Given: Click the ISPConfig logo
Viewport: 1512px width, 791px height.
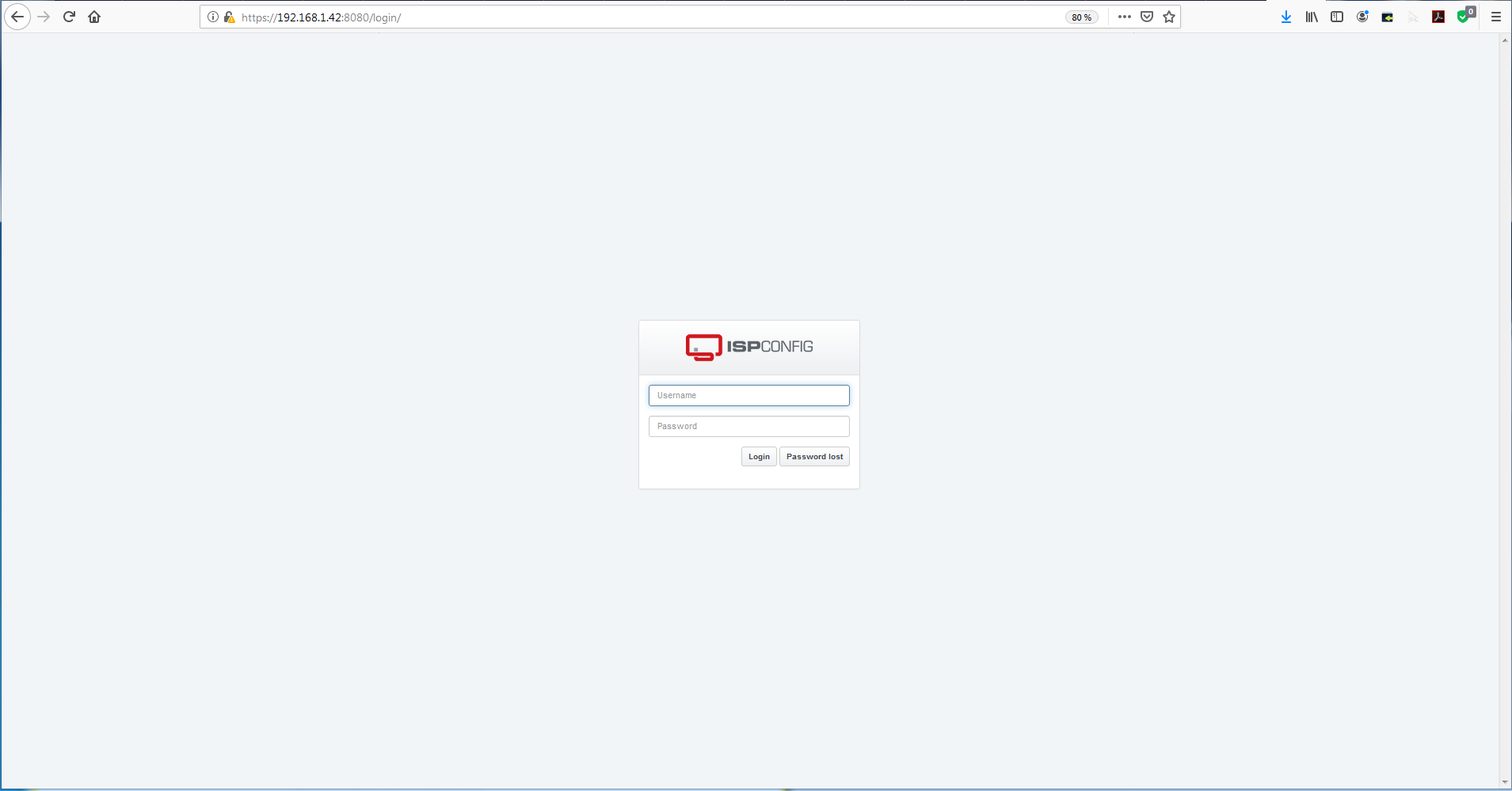Looking at the screenshot, I should pyautogui.click(x=749, y=347).
